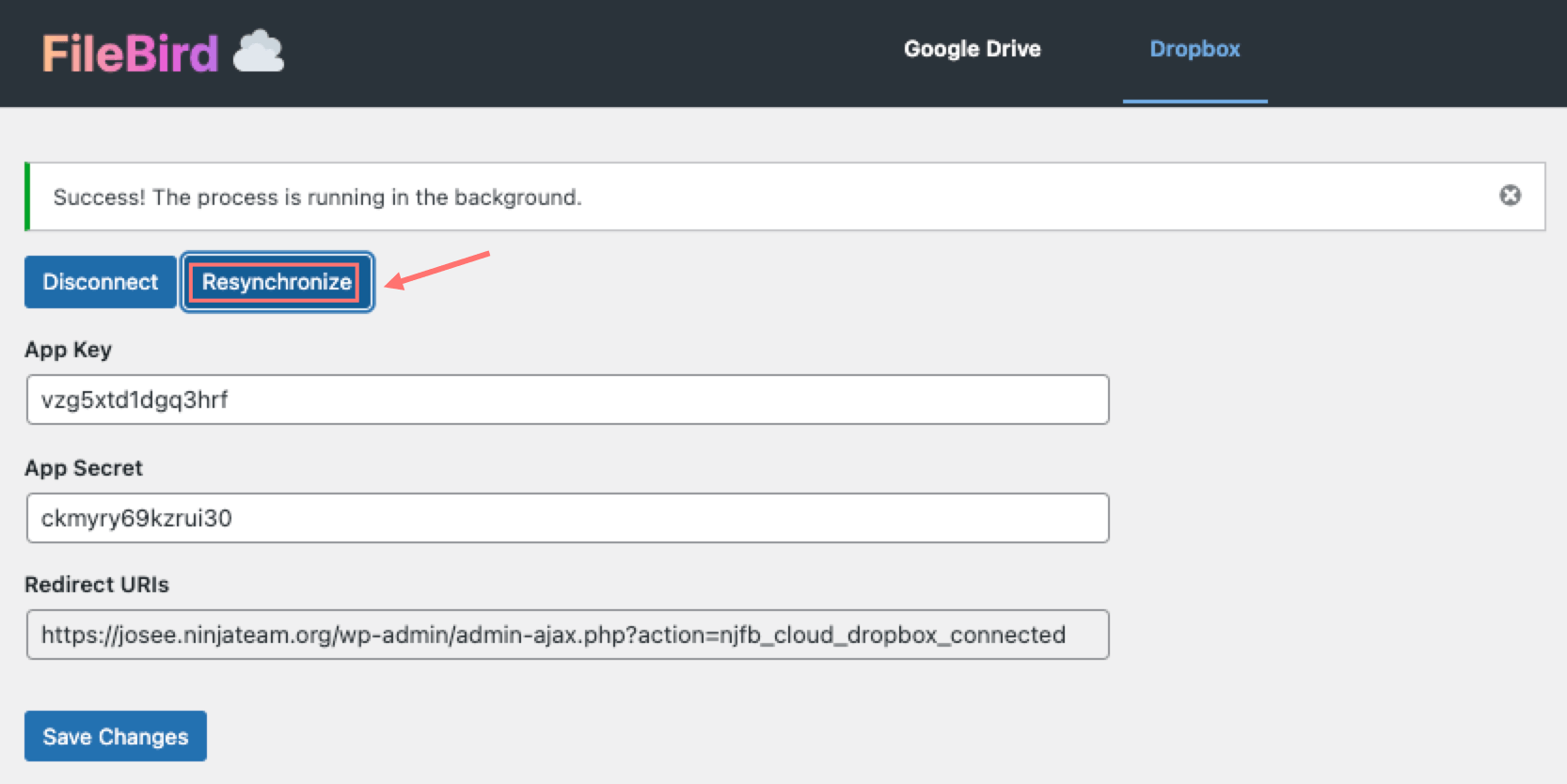Dismiss the success notice with the X icon

tap(1510, 196)
